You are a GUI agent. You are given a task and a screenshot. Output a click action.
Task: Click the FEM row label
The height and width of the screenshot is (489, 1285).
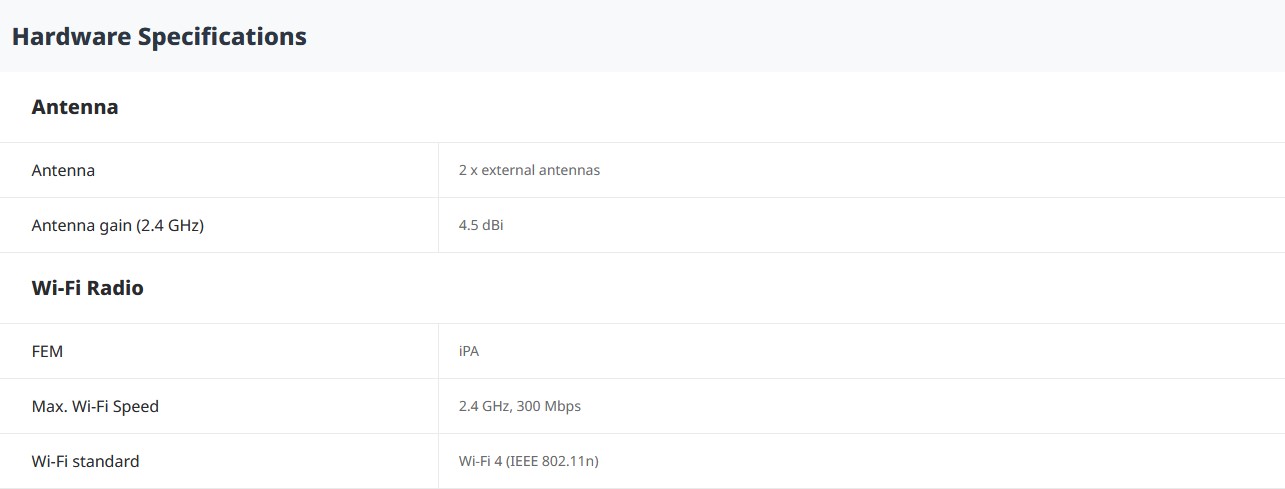pyautogui.click(x=47, y=351)
